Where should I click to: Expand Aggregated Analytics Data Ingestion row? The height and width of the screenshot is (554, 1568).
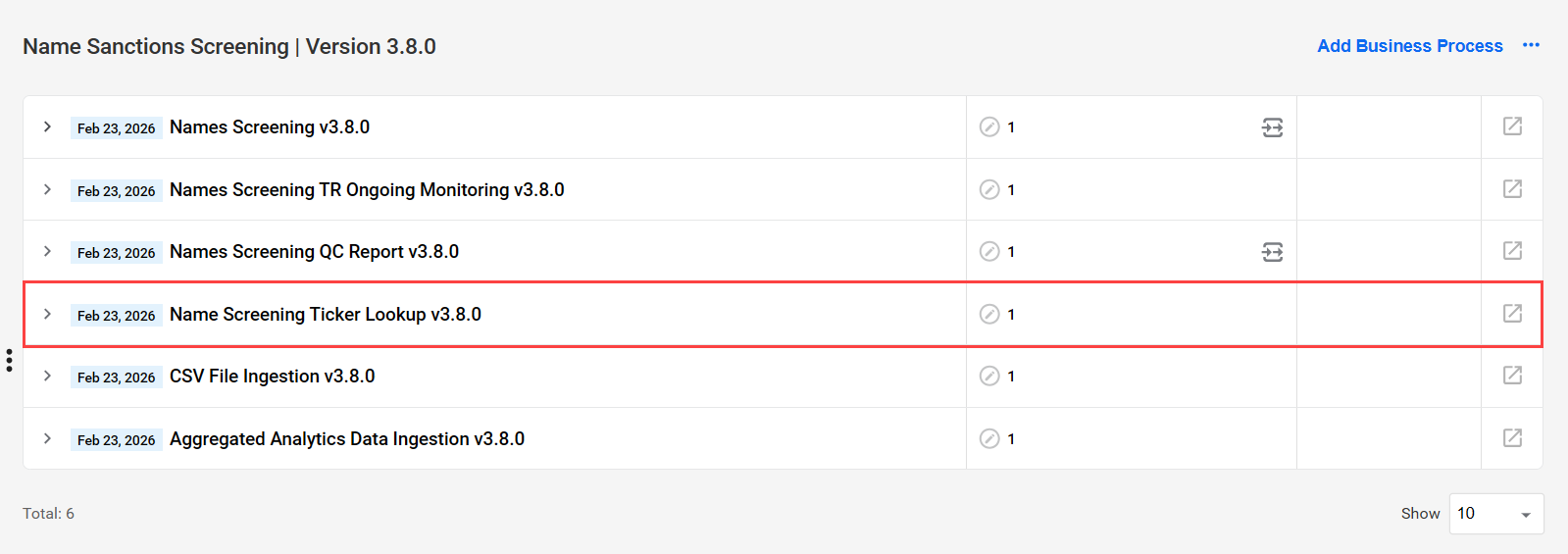point(47,438)
